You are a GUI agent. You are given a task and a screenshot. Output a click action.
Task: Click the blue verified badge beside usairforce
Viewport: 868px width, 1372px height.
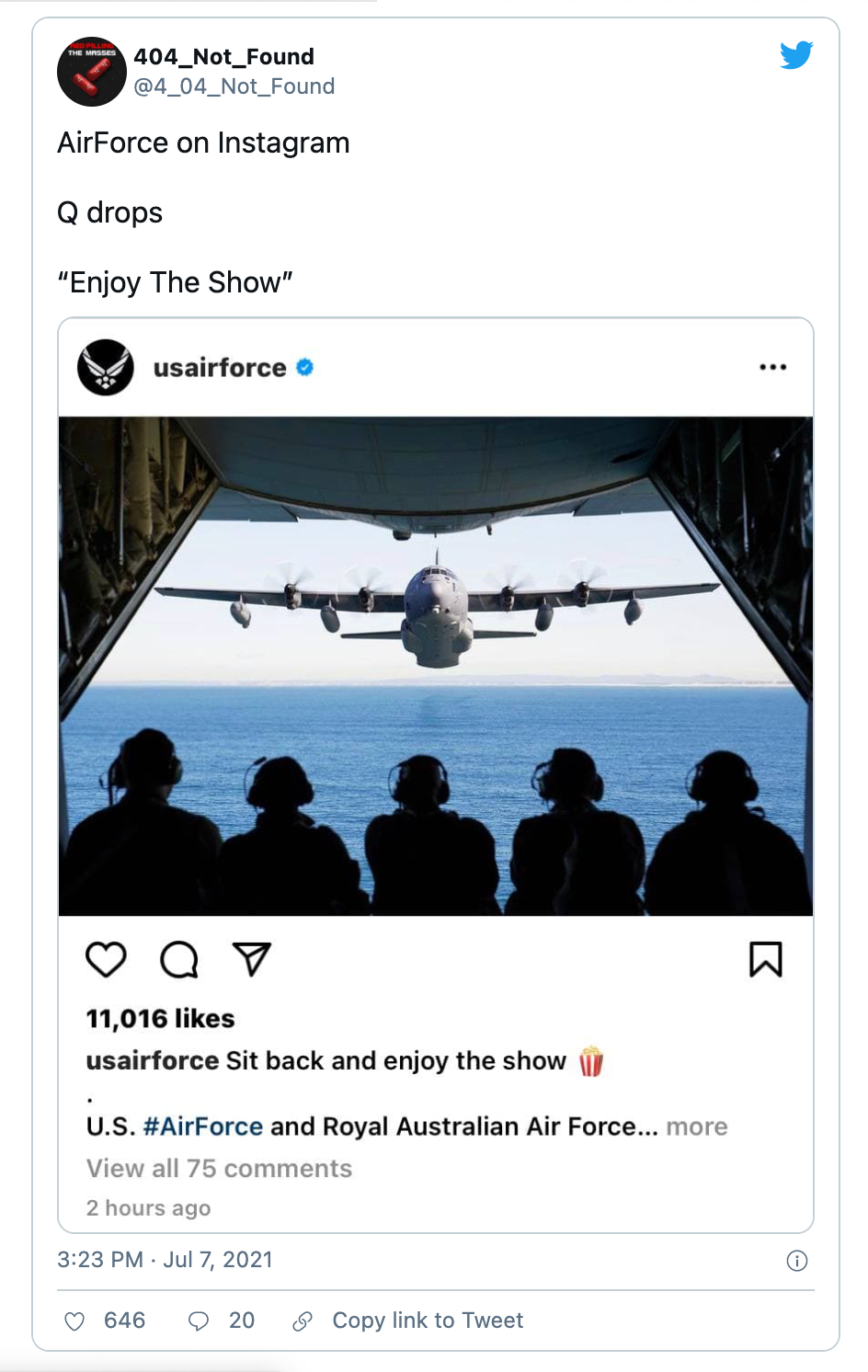click(305, 367)
